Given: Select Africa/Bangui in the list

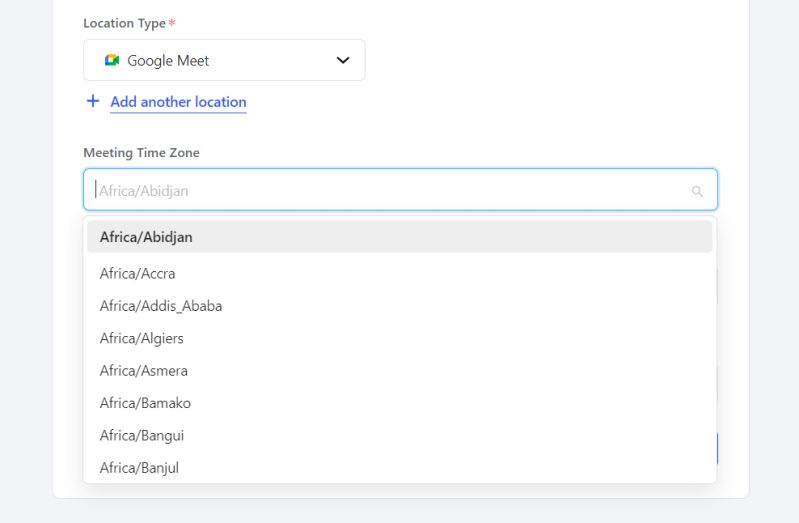Looking at the screenshot, I should click(x=142, y=435).
